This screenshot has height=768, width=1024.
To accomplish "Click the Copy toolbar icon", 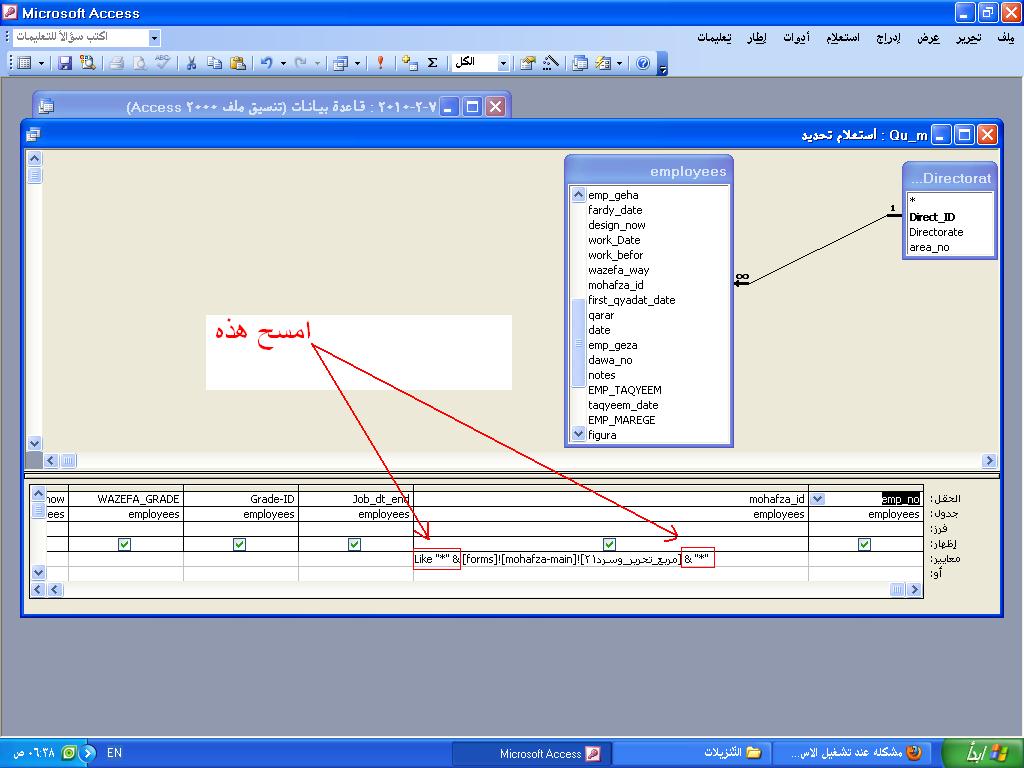I will tap(214, 63).
